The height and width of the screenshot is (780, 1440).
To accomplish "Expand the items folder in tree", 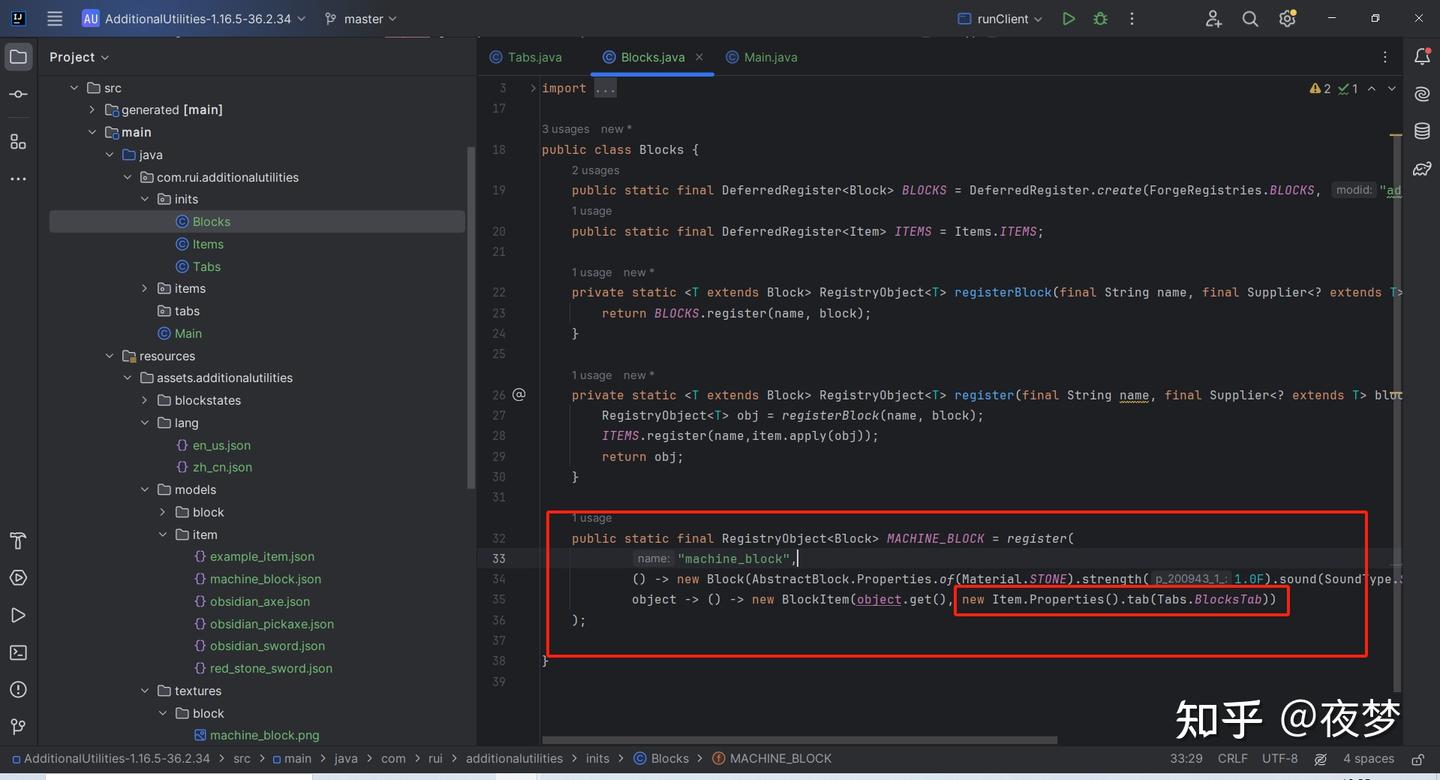I will tap(145, 289).
